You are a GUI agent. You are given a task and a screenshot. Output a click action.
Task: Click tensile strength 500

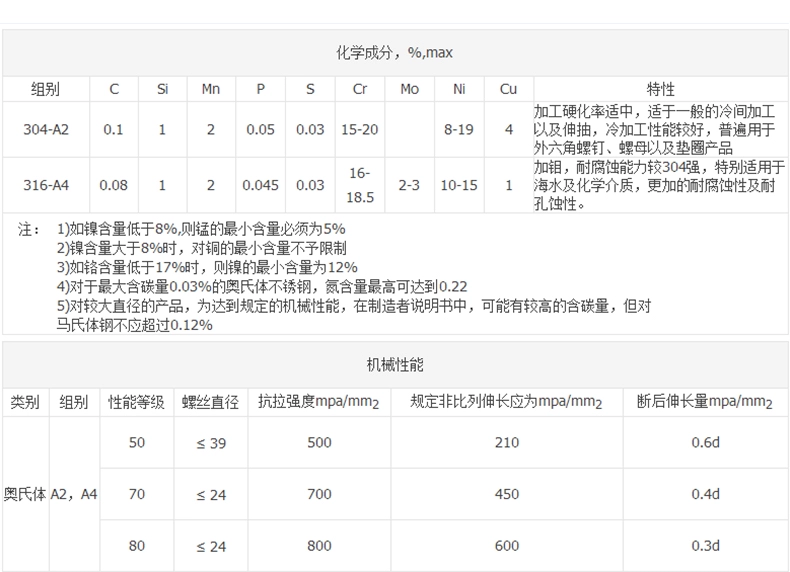(x=319, y=442)
